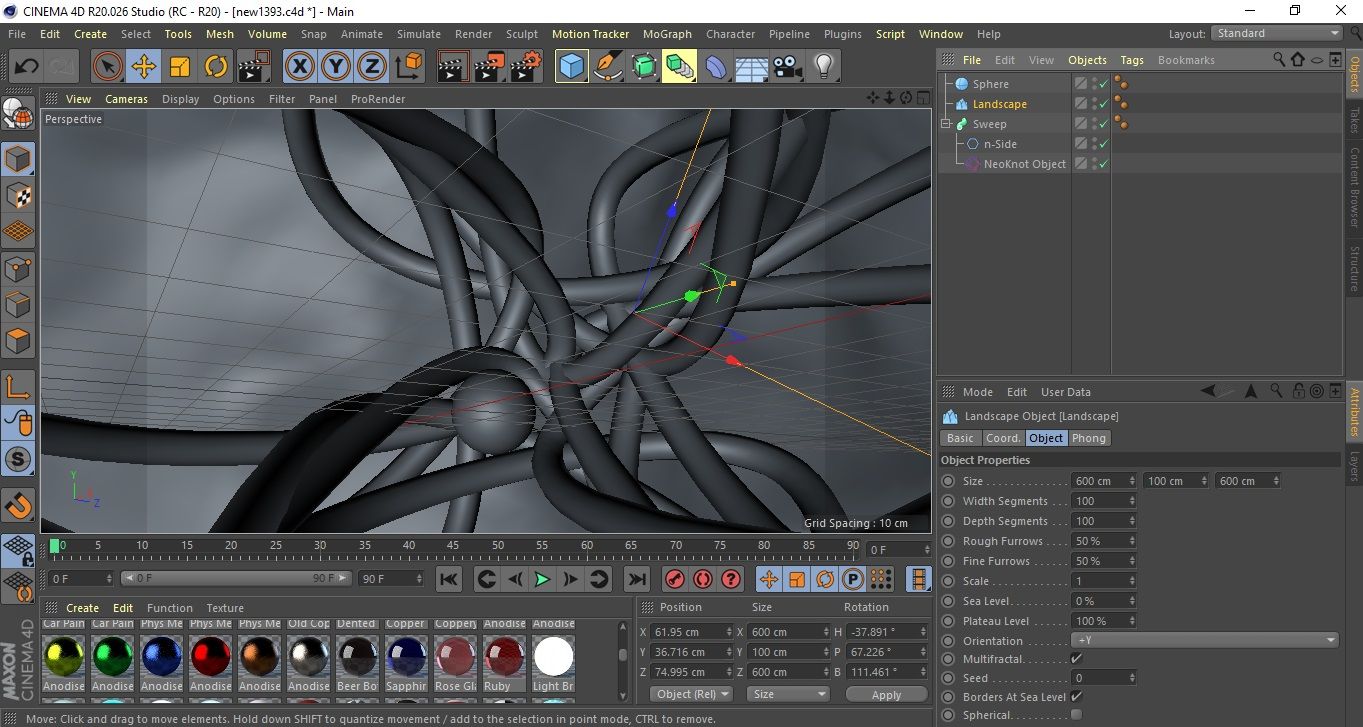1363x727 pixels.
Task: Switch to Texture mode icon
Action: point(19,195)
